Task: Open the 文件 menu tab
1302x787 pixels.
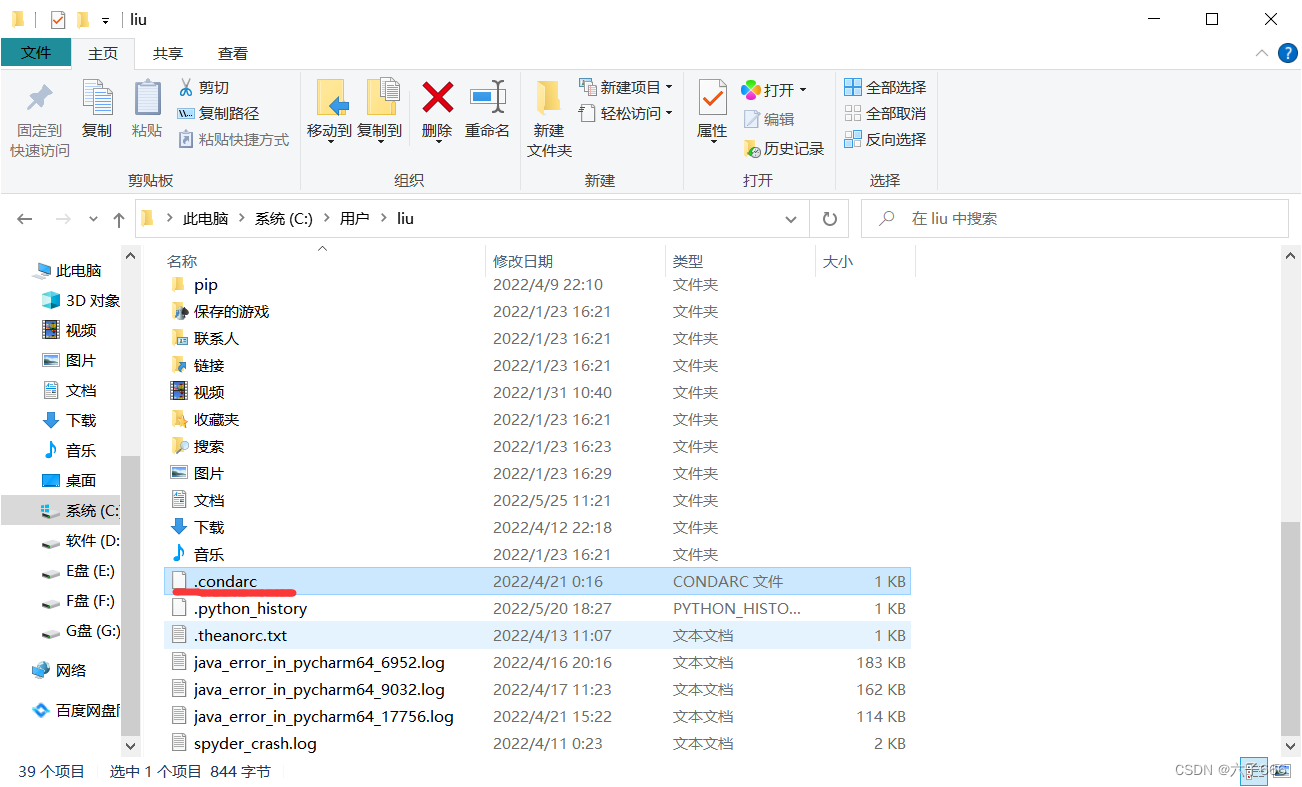Action: [x=36, y=53]
